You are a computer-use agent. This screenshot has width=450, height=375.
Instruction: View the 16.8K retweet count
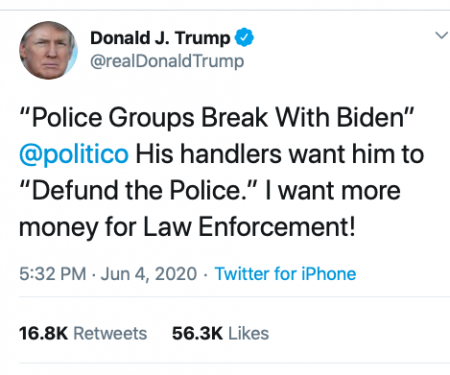[43, 333]
